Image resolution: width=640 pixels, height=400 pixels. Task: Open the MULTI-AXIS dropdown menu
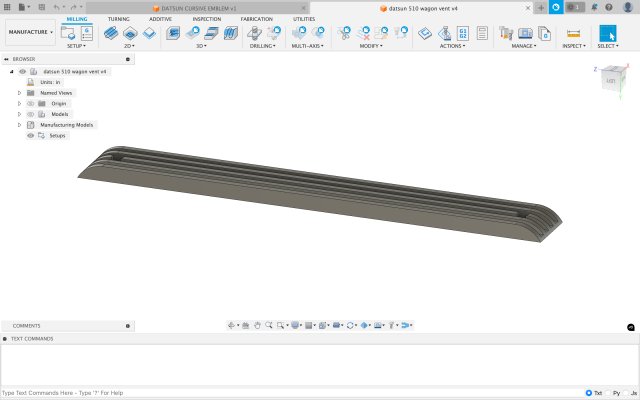tap(308, 46)
